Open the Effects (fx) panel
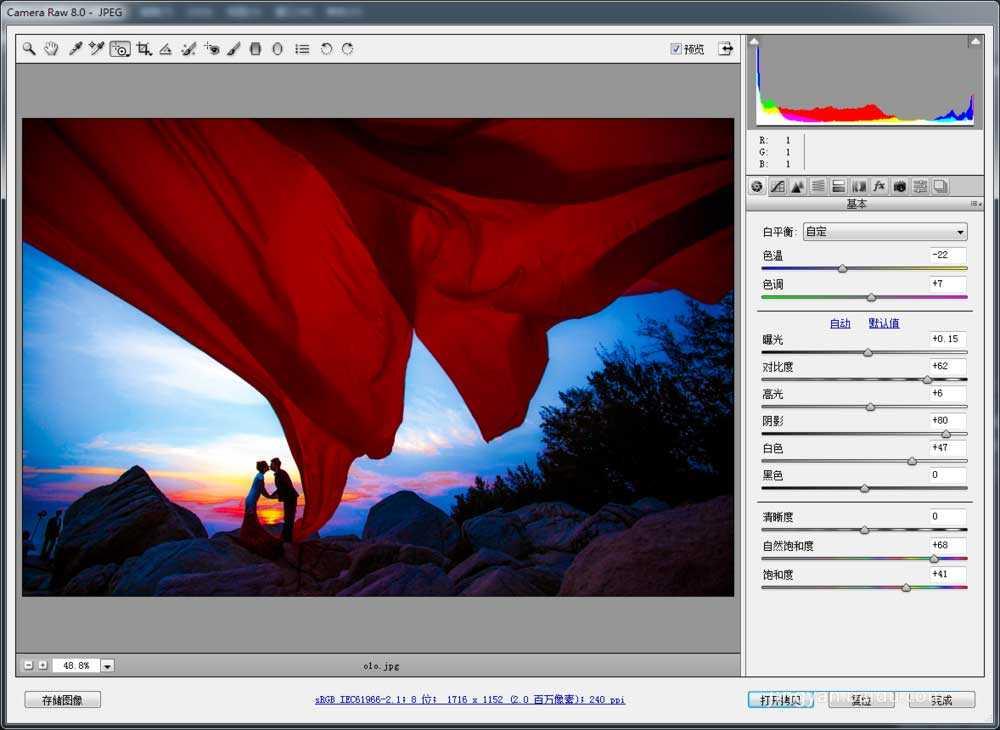The image size is (1000, 730). [x=877, y=185]
